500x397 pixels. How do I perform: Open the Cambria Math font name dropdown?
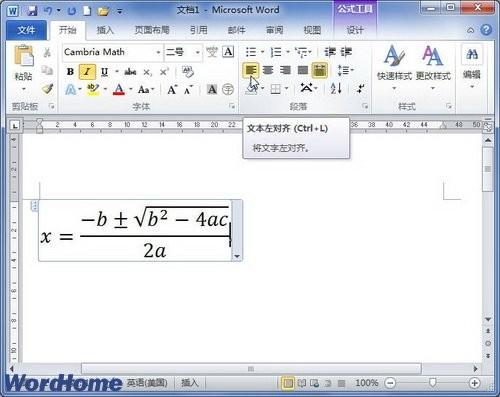coord(158,52)
